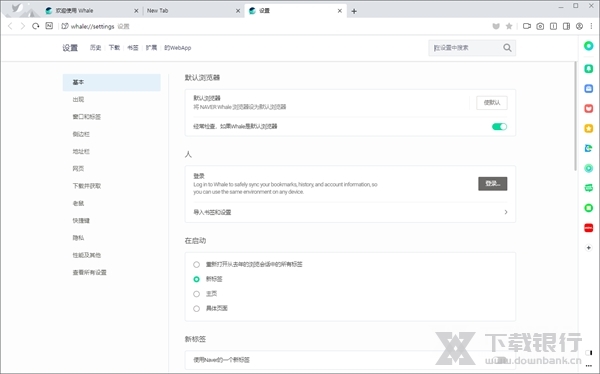Click the square icon next to reload
The image size is (600, 374).
click(49, 26)
